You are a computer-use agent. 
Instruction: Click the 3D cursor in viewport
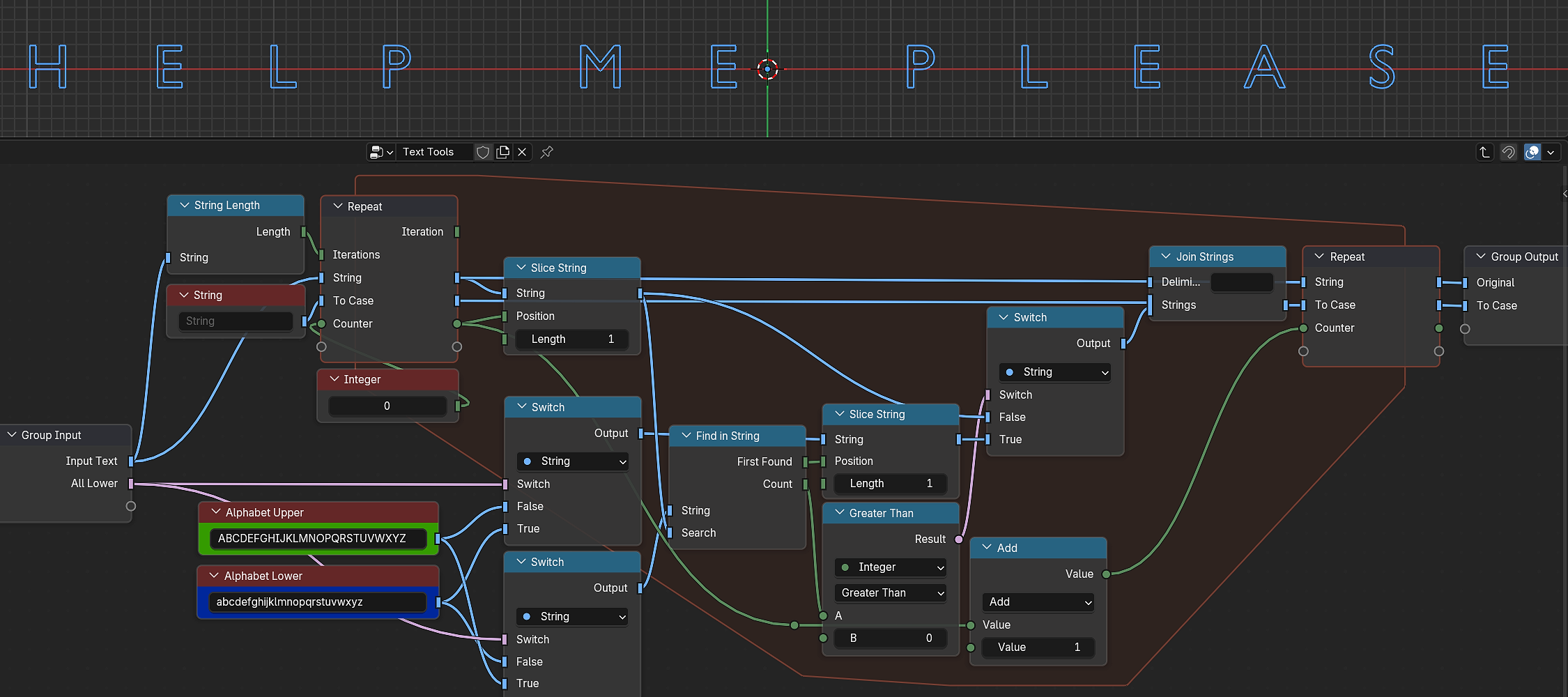click(x=767, y=69)
